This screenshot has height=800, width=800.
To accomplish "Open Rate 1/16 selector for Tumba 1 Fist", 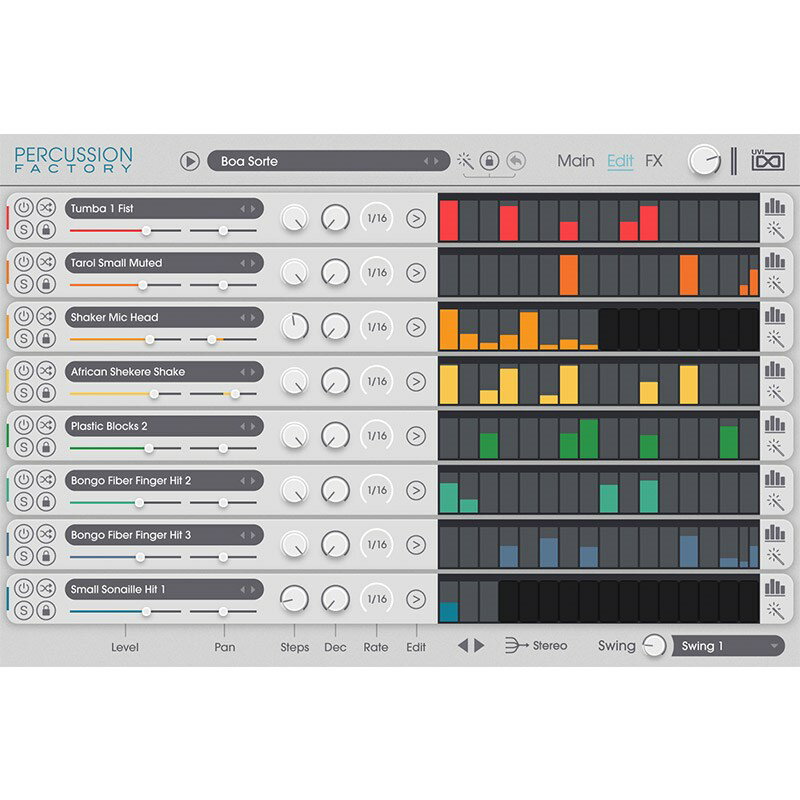I will [377, 218].
